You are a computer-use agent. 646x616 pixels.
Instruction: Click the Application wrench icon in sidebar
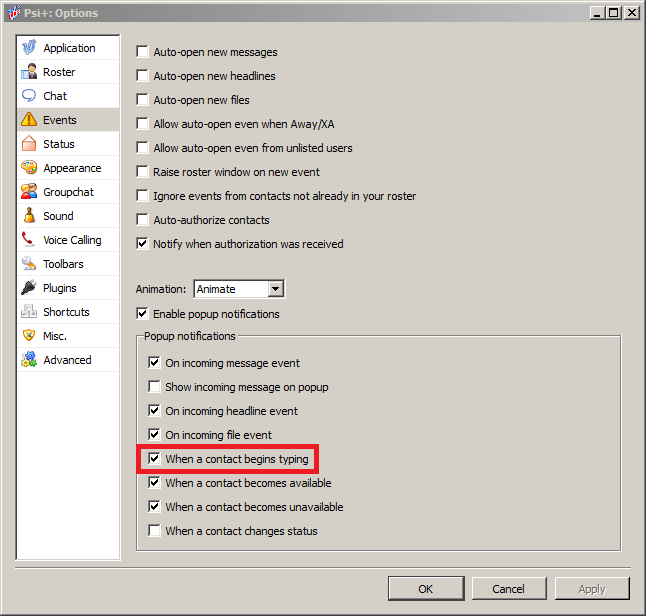29,48
